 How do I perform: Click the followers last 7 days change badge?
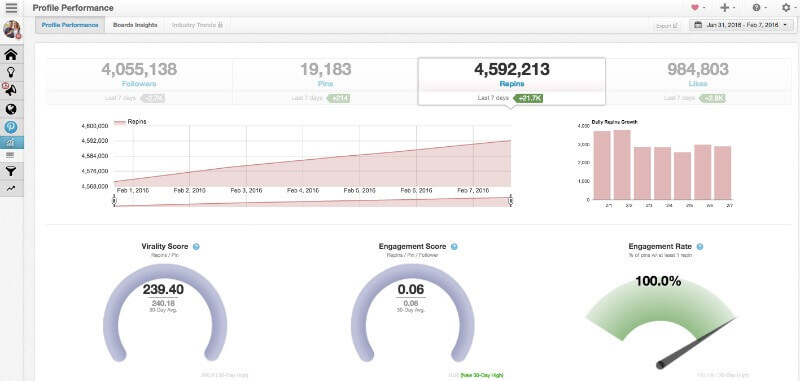[x=153, y=98]
